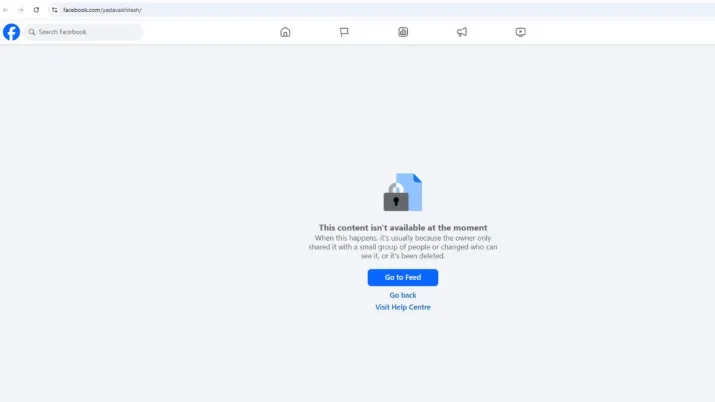Click the 'This content isn't available' heading
Viewport: 715px width, 402px height.
coord(403,228)
